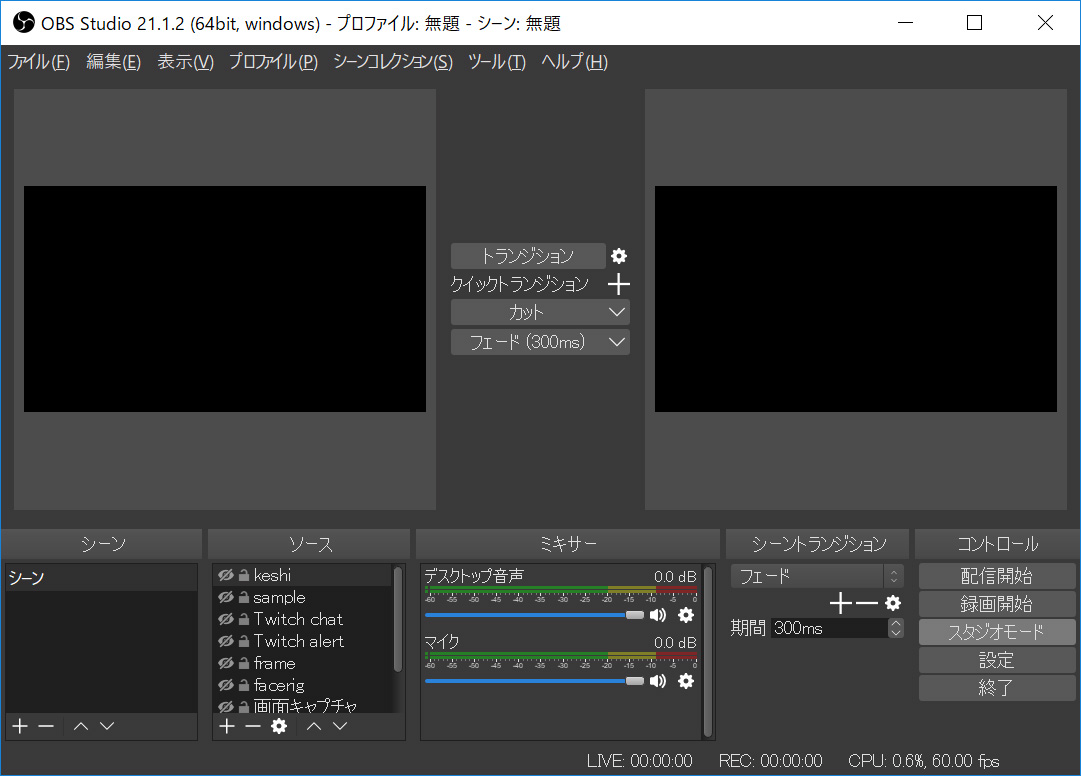Click the 録画開始 button
This screenshot has width=1081, height=776.
coord(996,604)
